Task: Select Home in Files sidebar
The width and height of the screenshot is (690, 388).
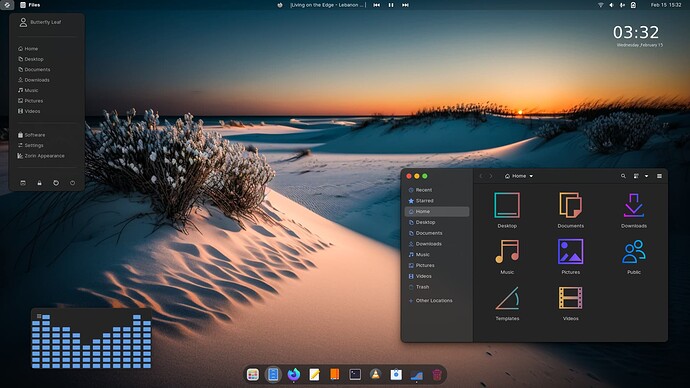Action: pos(437,212)
